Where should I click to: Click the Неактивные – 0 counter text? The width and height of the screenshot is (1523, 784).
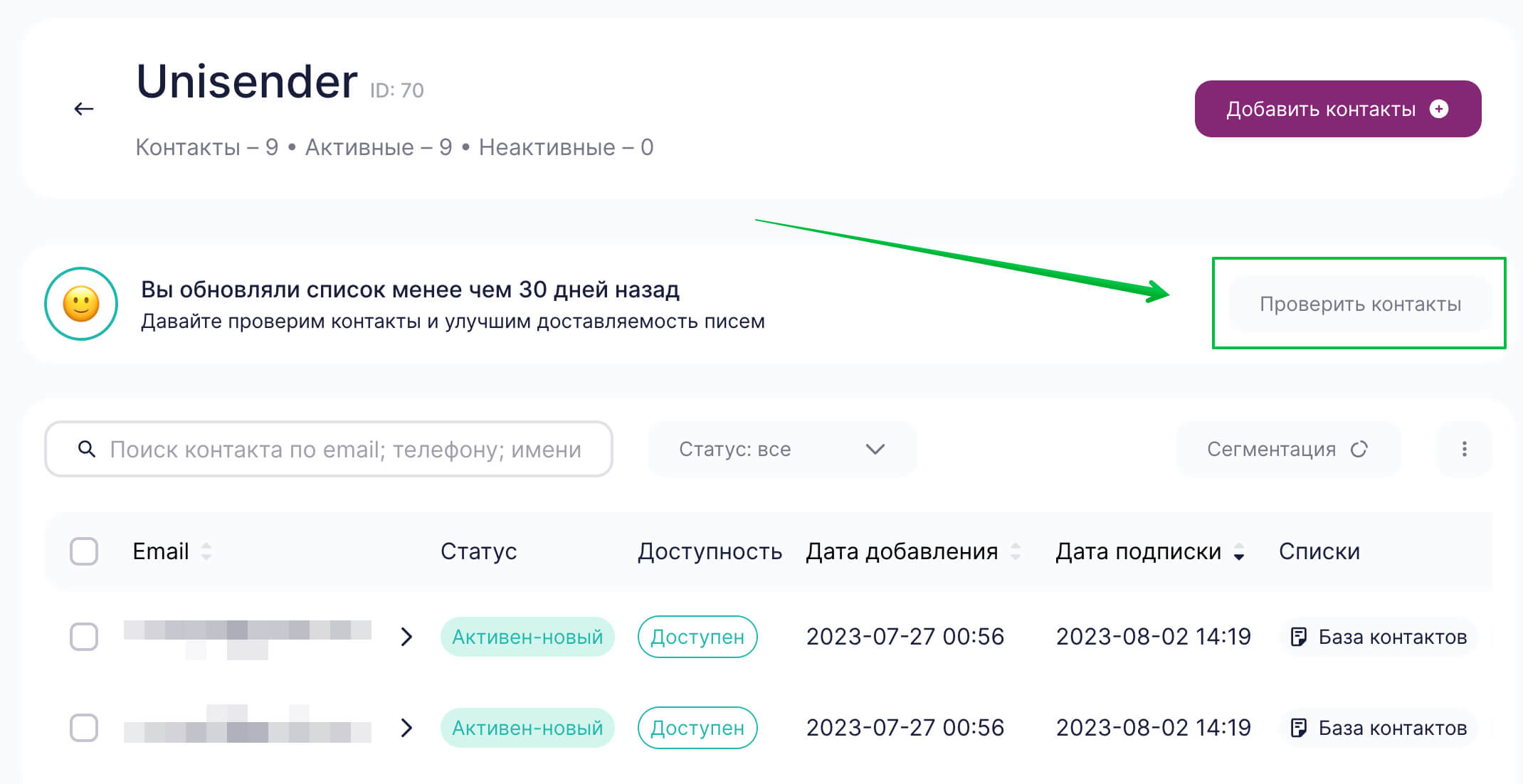(x=566, y=147)
